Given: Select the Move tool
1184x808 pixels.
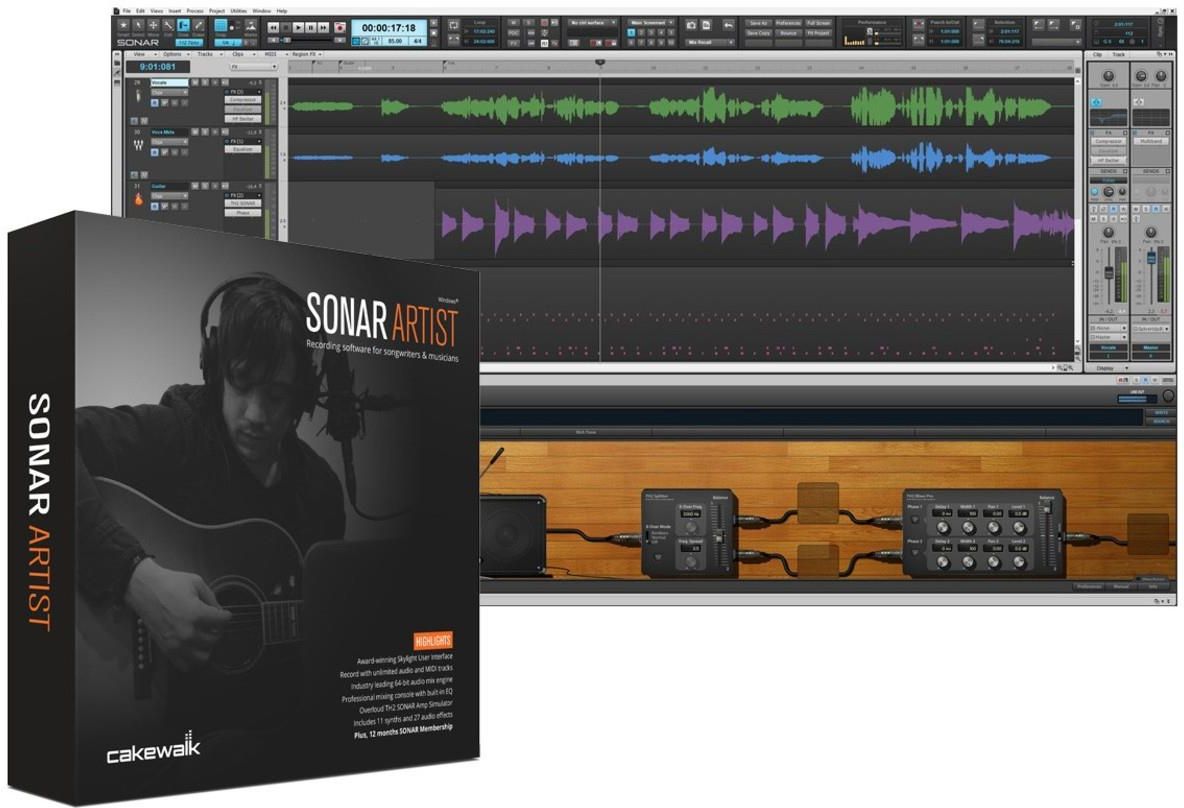Looking at the screenshot, I should pos(154,26).
